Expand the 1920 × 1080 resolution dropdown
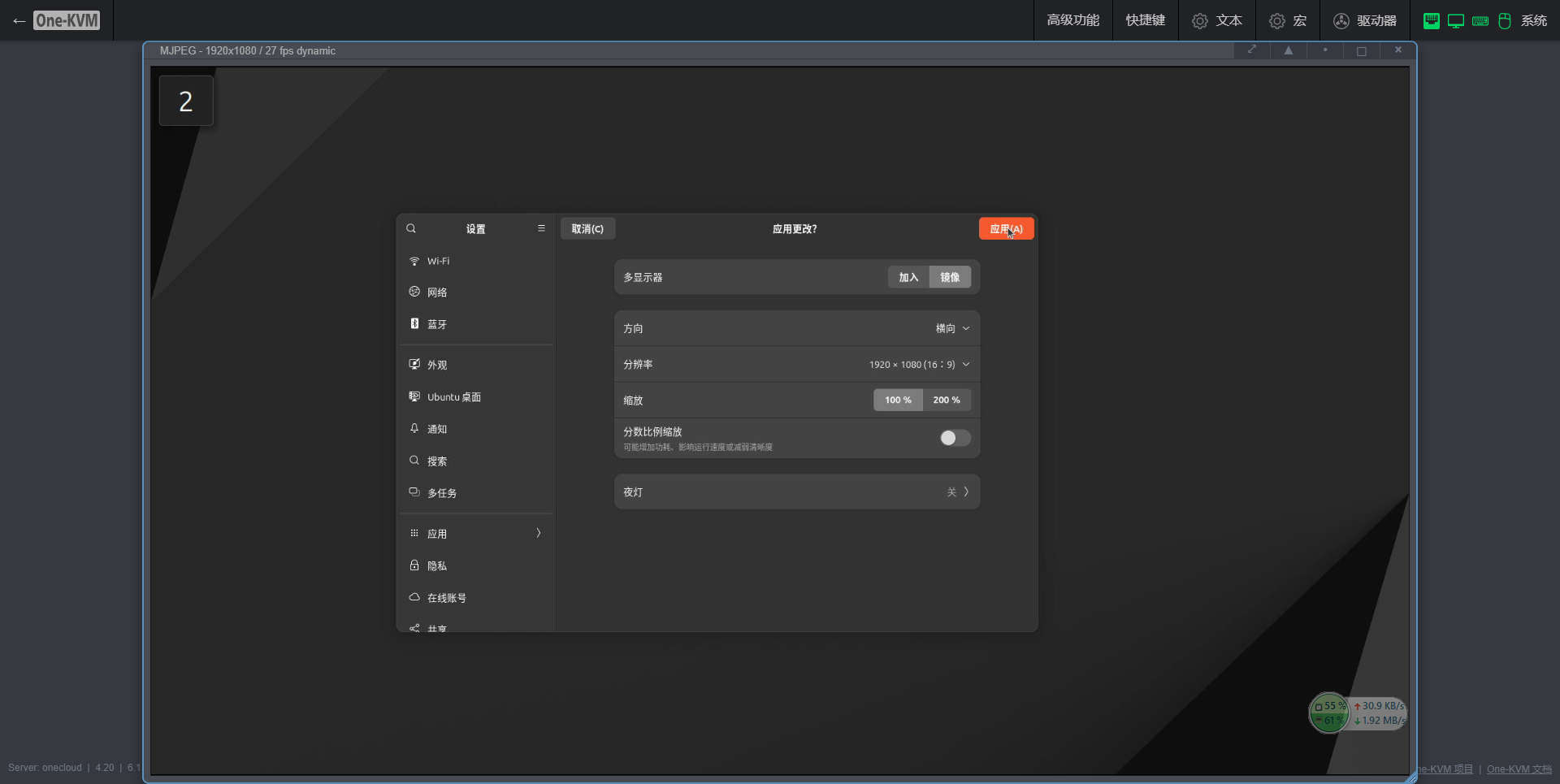The width and height of the screenshot is (1560, 784). click(x=919, y=365)
